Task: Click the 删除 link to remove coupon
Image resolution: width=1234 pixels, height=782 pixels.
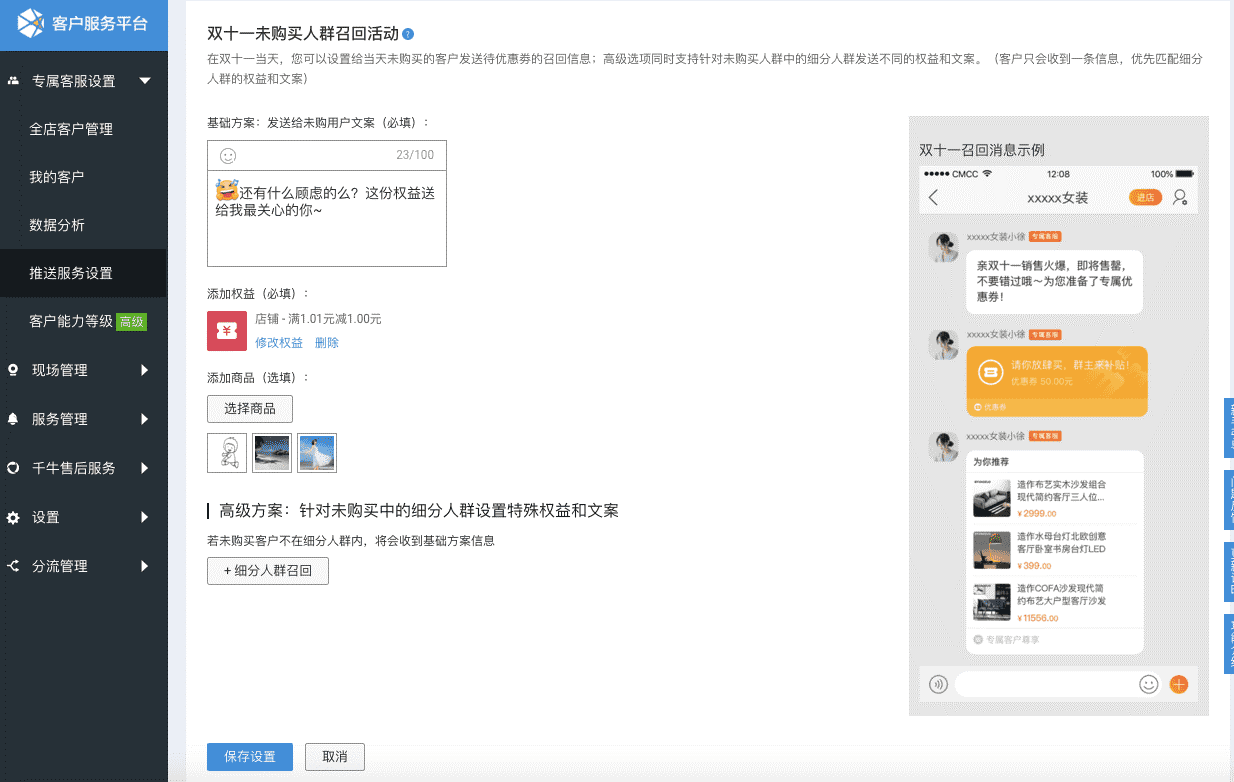Action: click(327, 343)
